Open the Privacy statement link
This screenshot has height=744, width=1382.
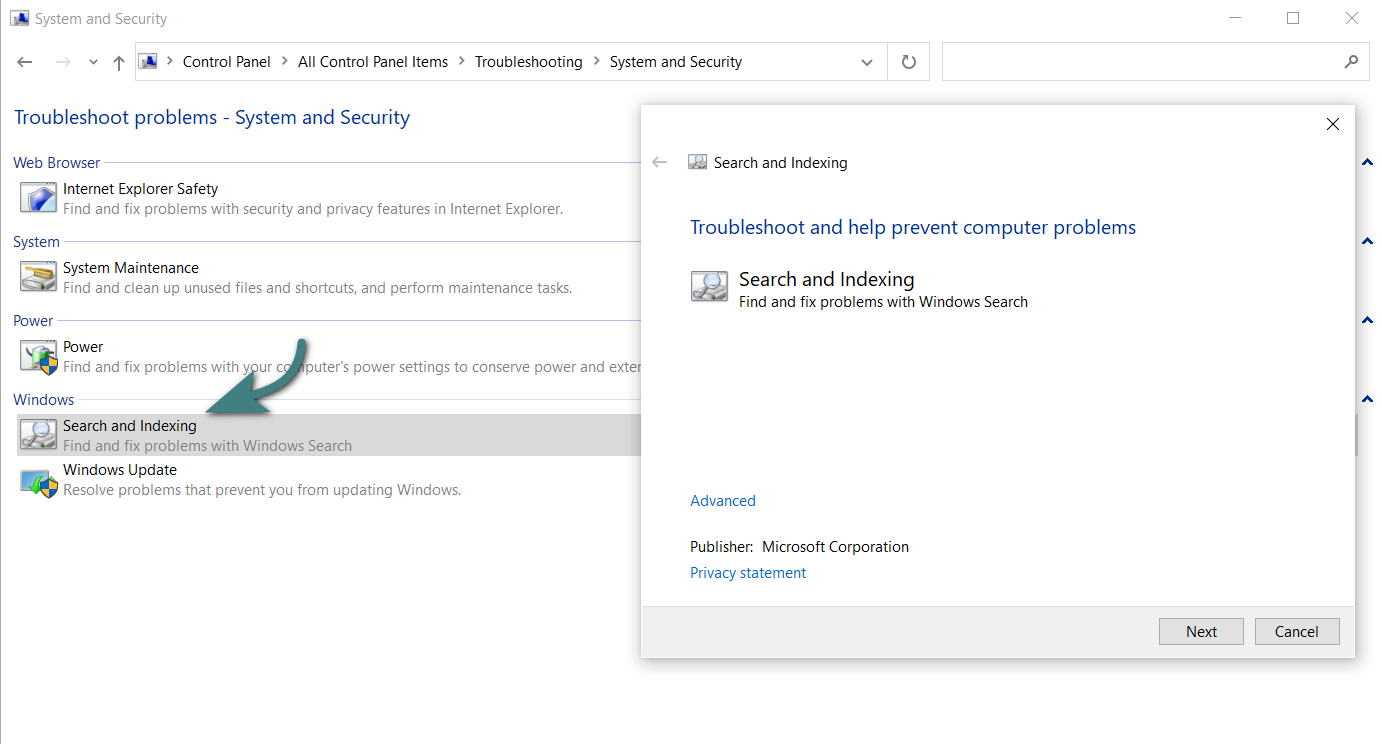tap(748, 573)
